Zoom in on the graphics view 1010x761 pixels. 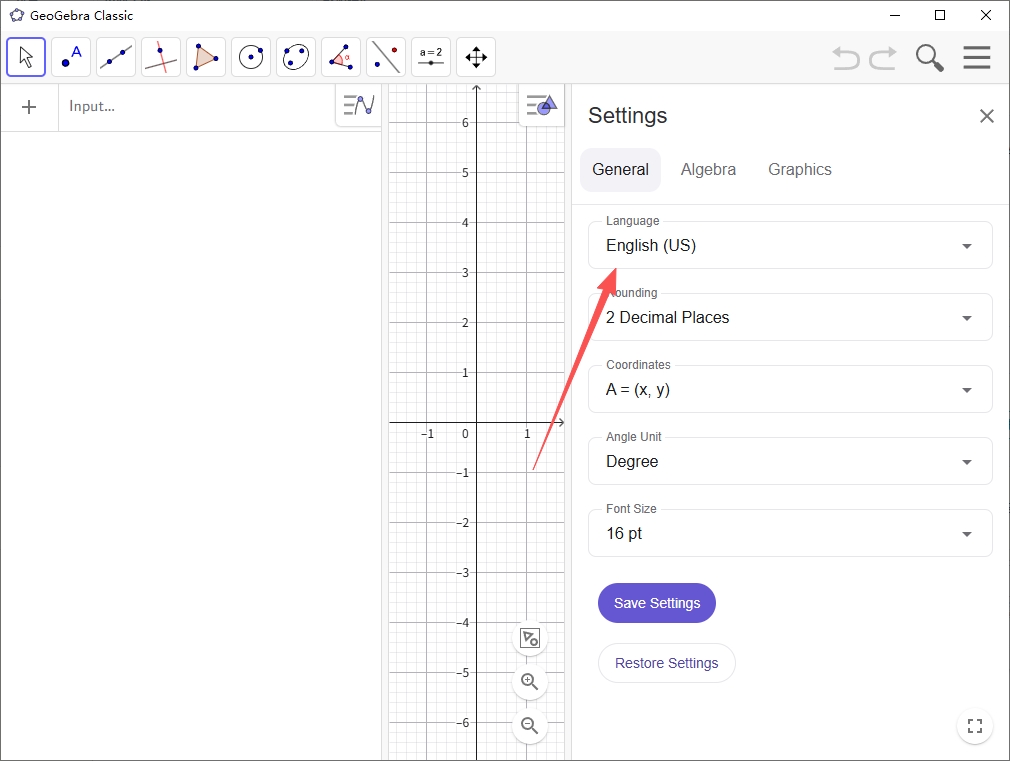(x=529, y=682)
